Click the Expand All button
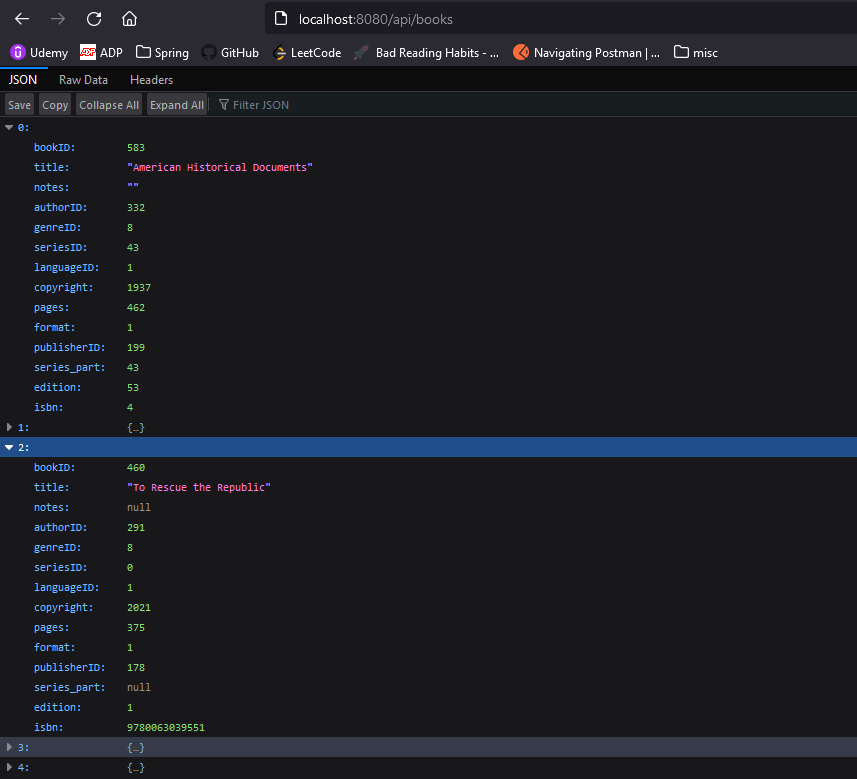Viewport: 857px width, 779px height. [x=177, y=105]
